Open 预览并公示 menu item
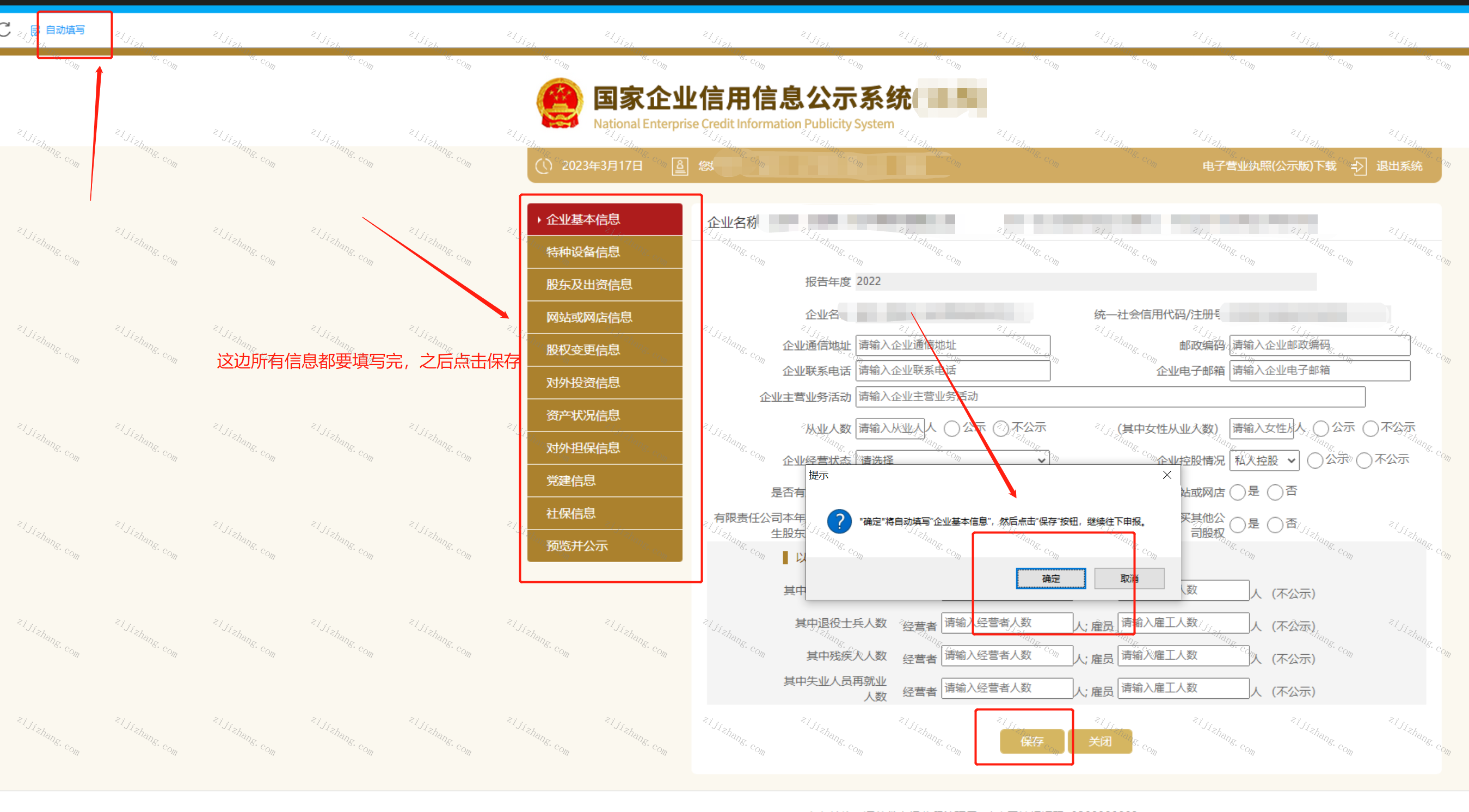The image size is (1469, 812). [605, 546]
